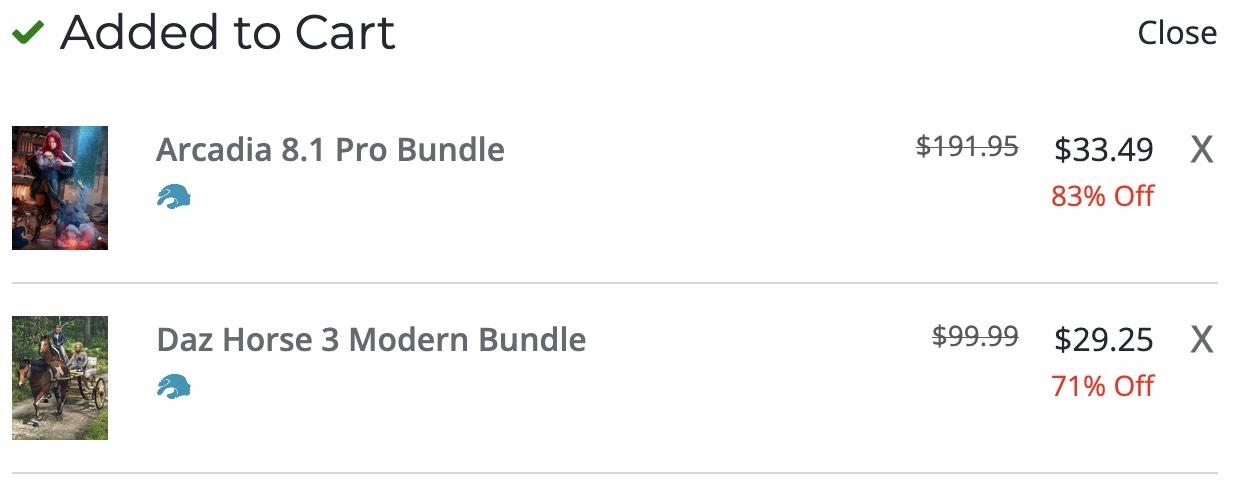Remove Arcadia 8.1 Pro Bundle with X

click(x=1201, y=151)
